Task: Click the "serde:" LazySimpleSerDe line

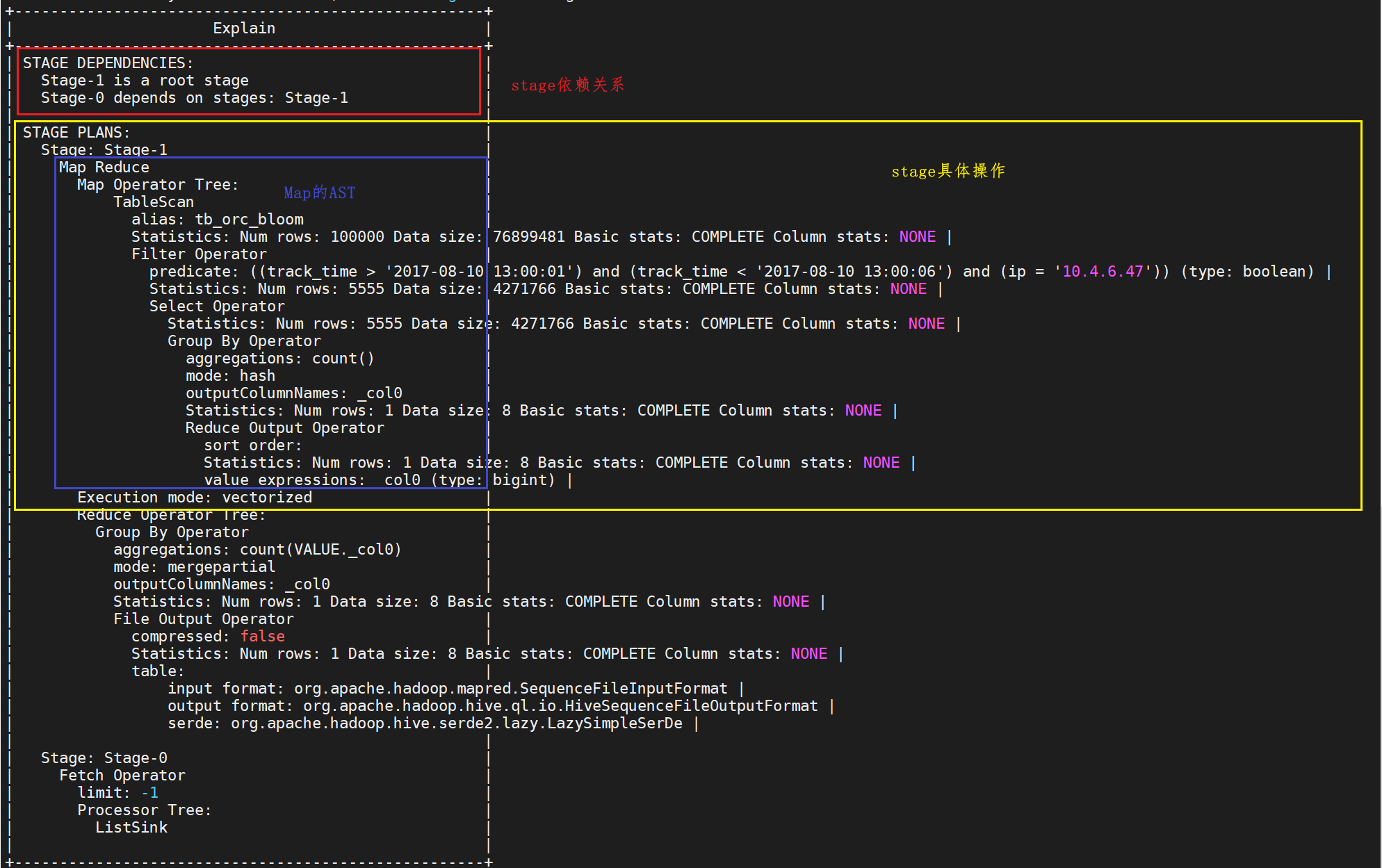Action: 425,723
